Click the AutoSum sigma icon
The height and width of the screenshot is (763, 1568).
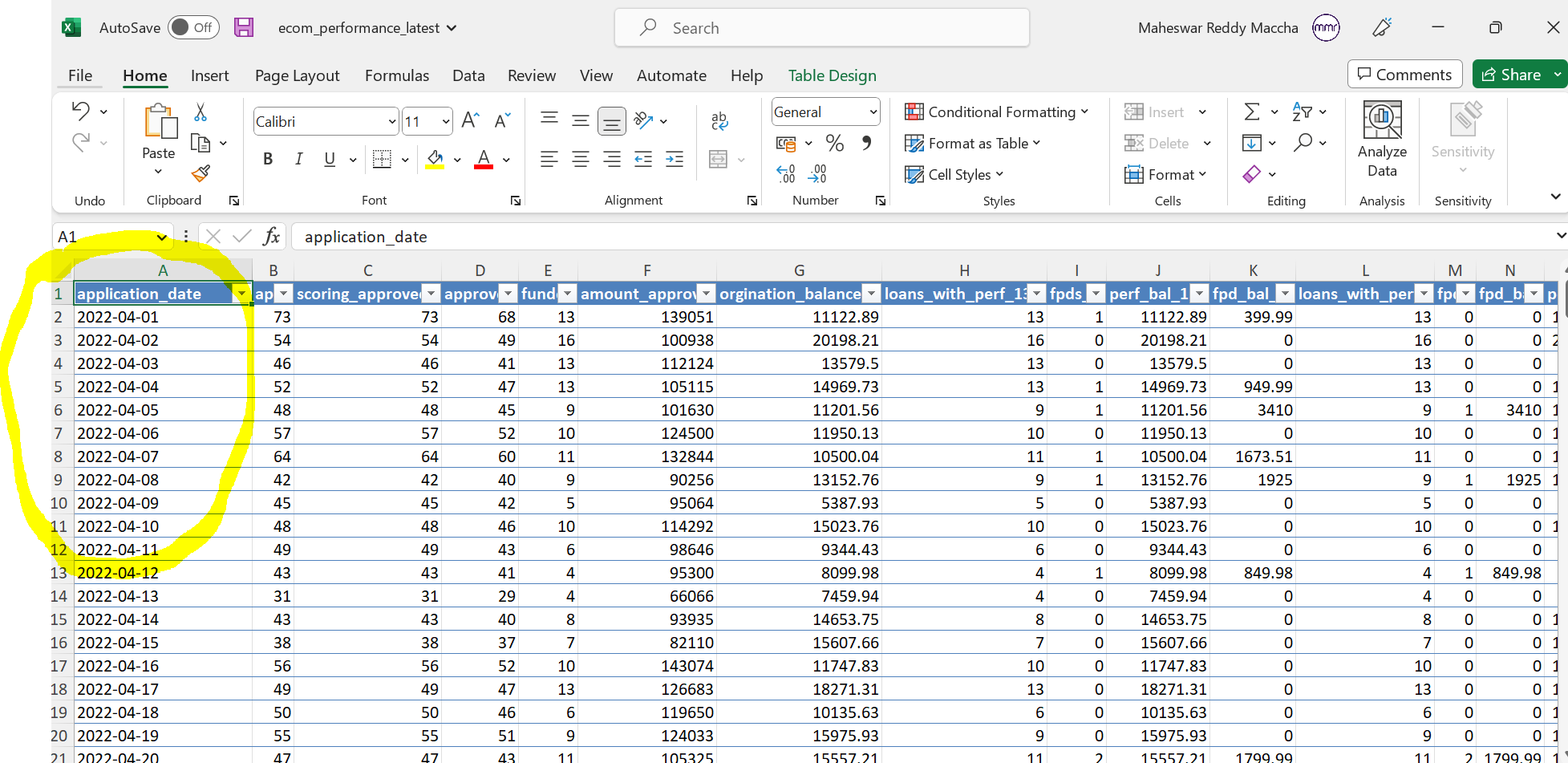click(1251, 112)
